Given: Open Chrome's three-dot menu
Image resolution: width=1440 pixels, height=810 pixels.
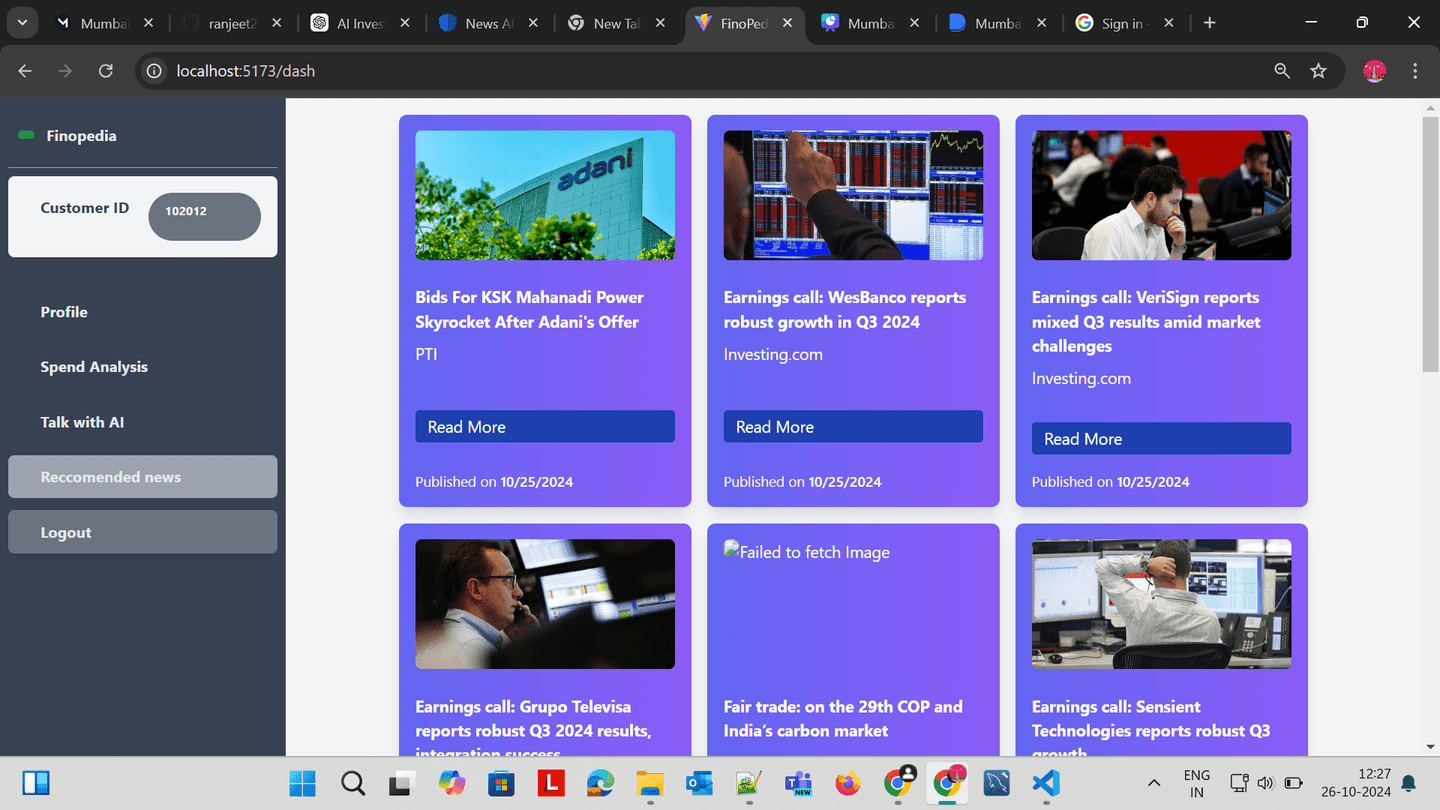Looking at the screenshot, I should 1415,71.
